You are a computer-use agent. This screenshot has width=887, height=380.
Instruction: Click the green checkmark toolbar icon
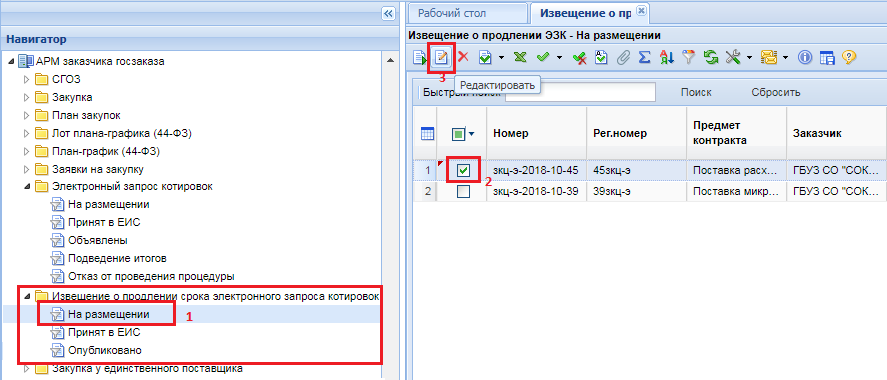click(543, 57)
